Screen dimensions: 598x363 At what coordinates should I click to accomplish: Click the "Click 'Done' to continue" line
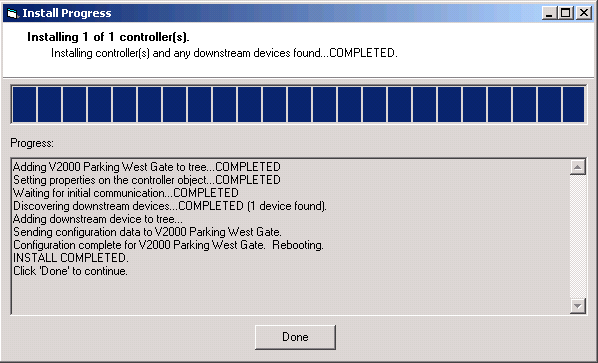click(x=70, y=271)
